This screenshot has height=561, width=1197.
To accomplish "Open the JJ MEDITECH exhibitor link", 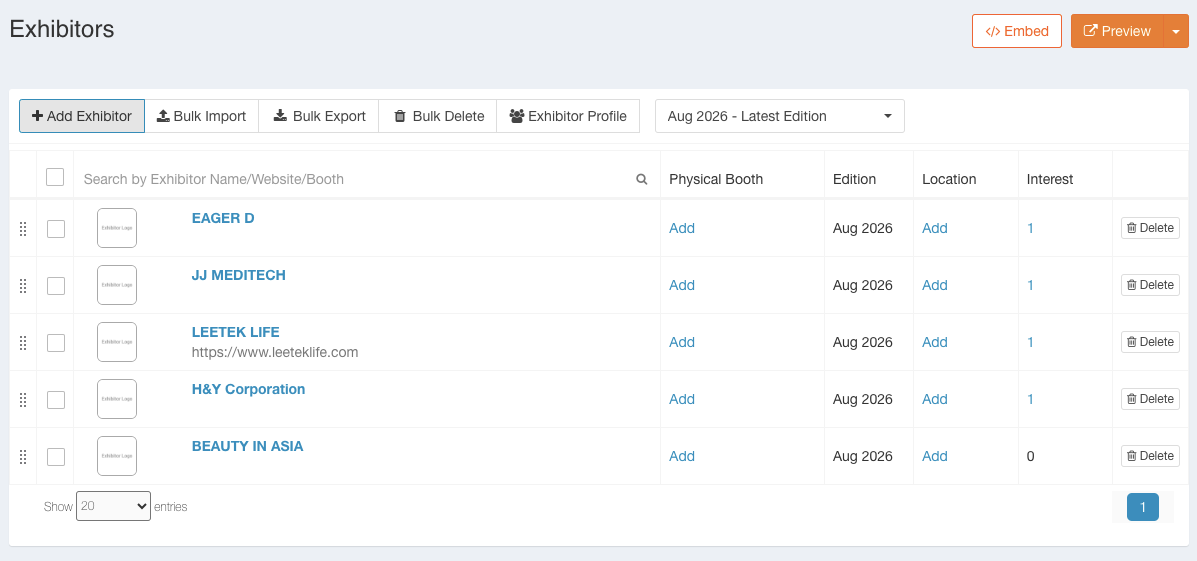I will tap(239, 276).
